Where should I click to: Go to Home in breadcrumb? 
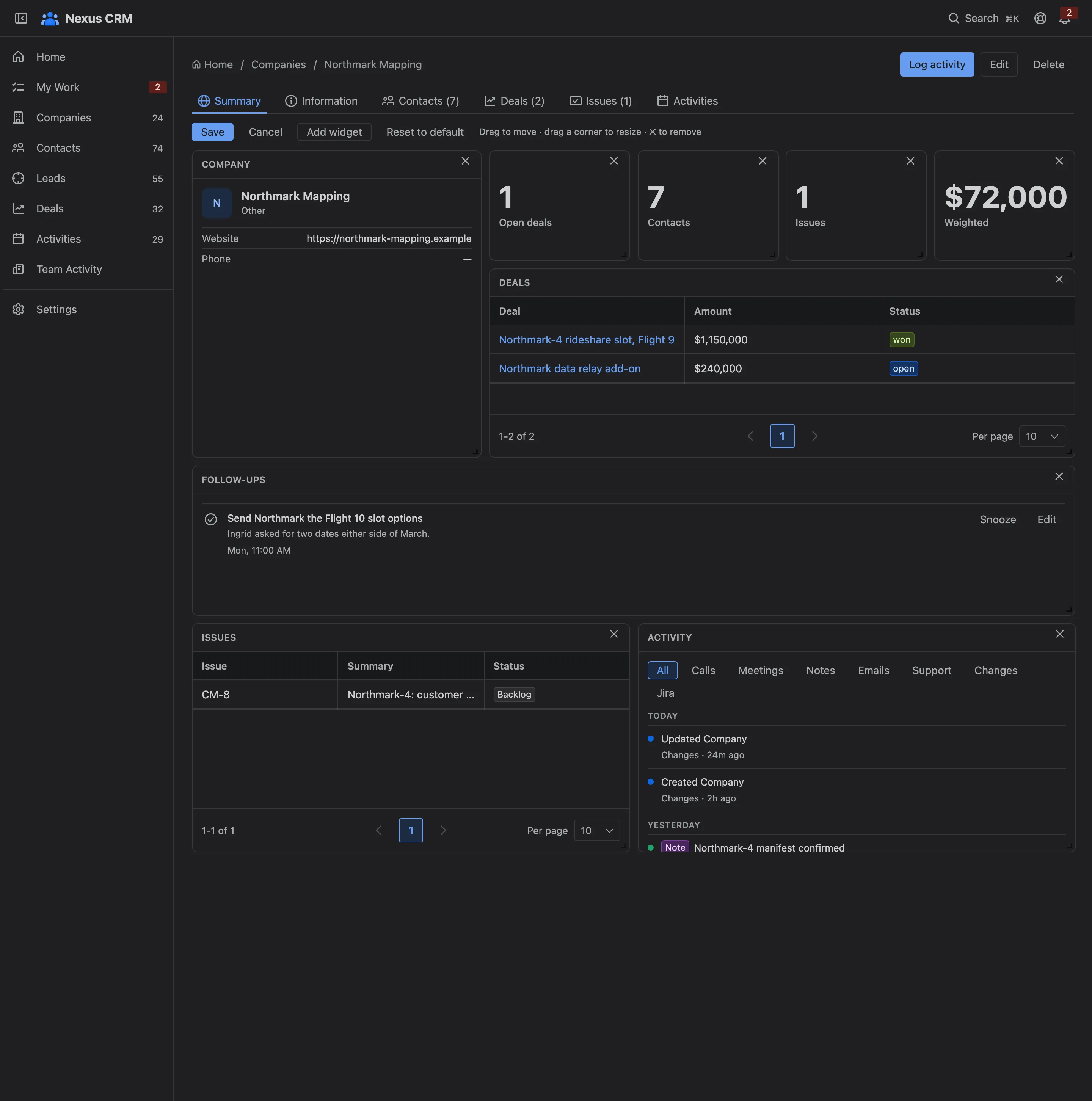tap(212, 65)
